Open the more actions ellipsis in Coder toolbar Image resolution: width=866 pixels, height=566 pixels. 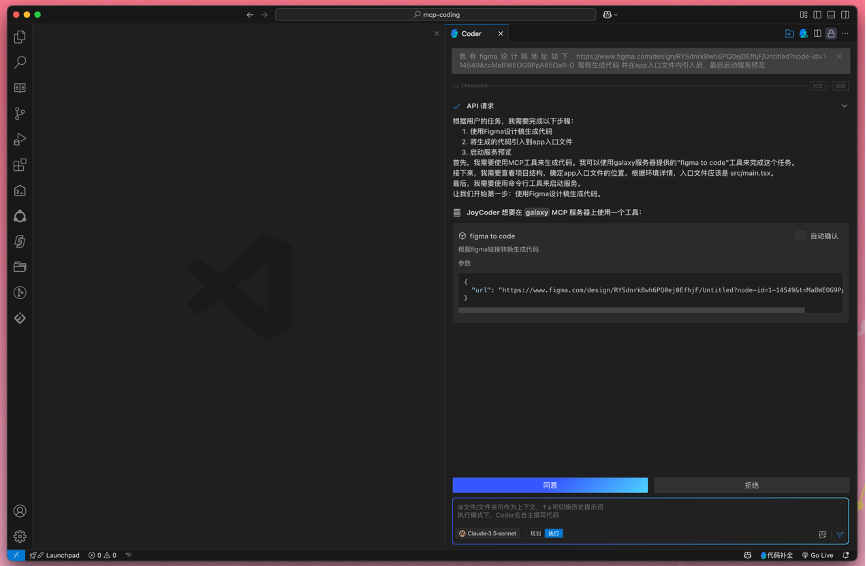click(845, 34)
